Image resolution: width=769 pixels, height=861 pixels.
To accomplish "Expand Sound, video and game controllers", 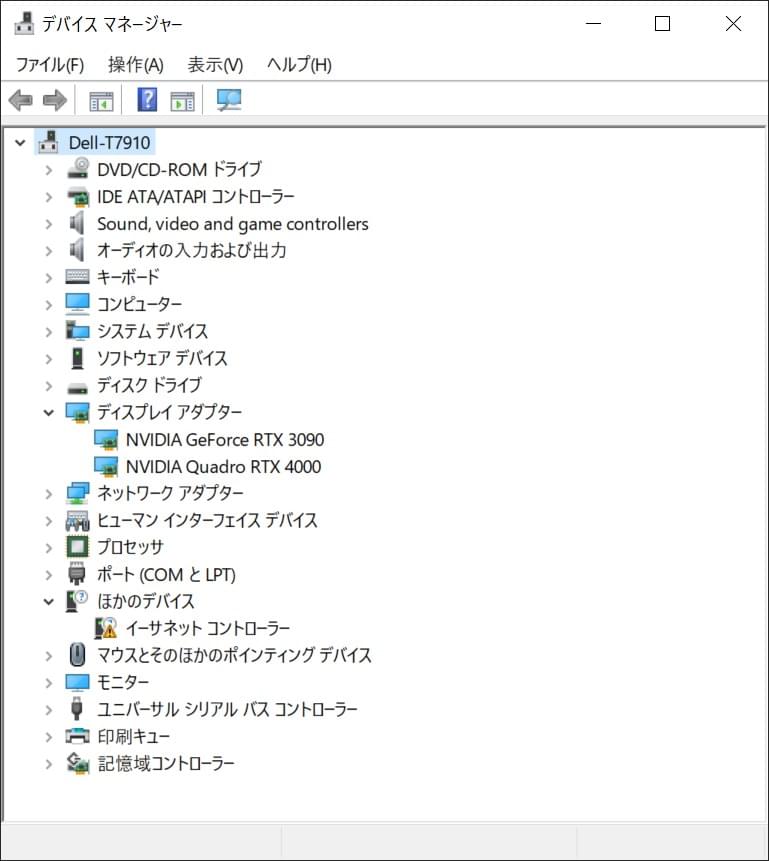I will click(x=49, y=223).
